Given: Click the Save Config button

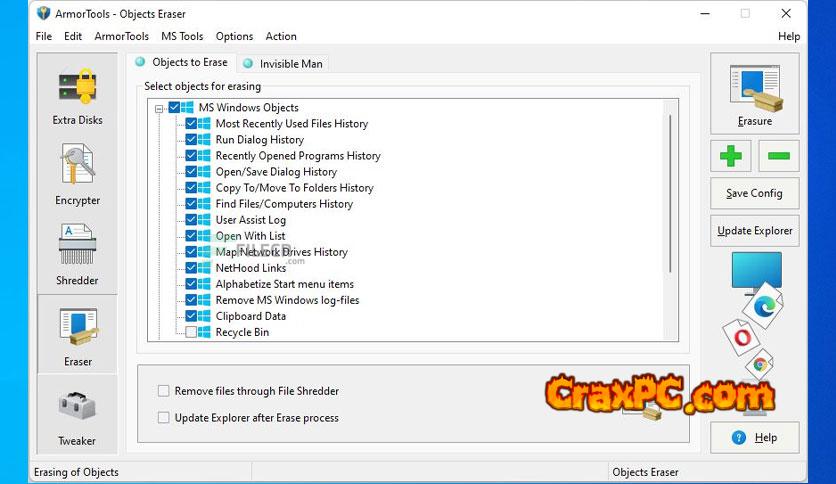Looking at the screenshot, I should [754, 193].
